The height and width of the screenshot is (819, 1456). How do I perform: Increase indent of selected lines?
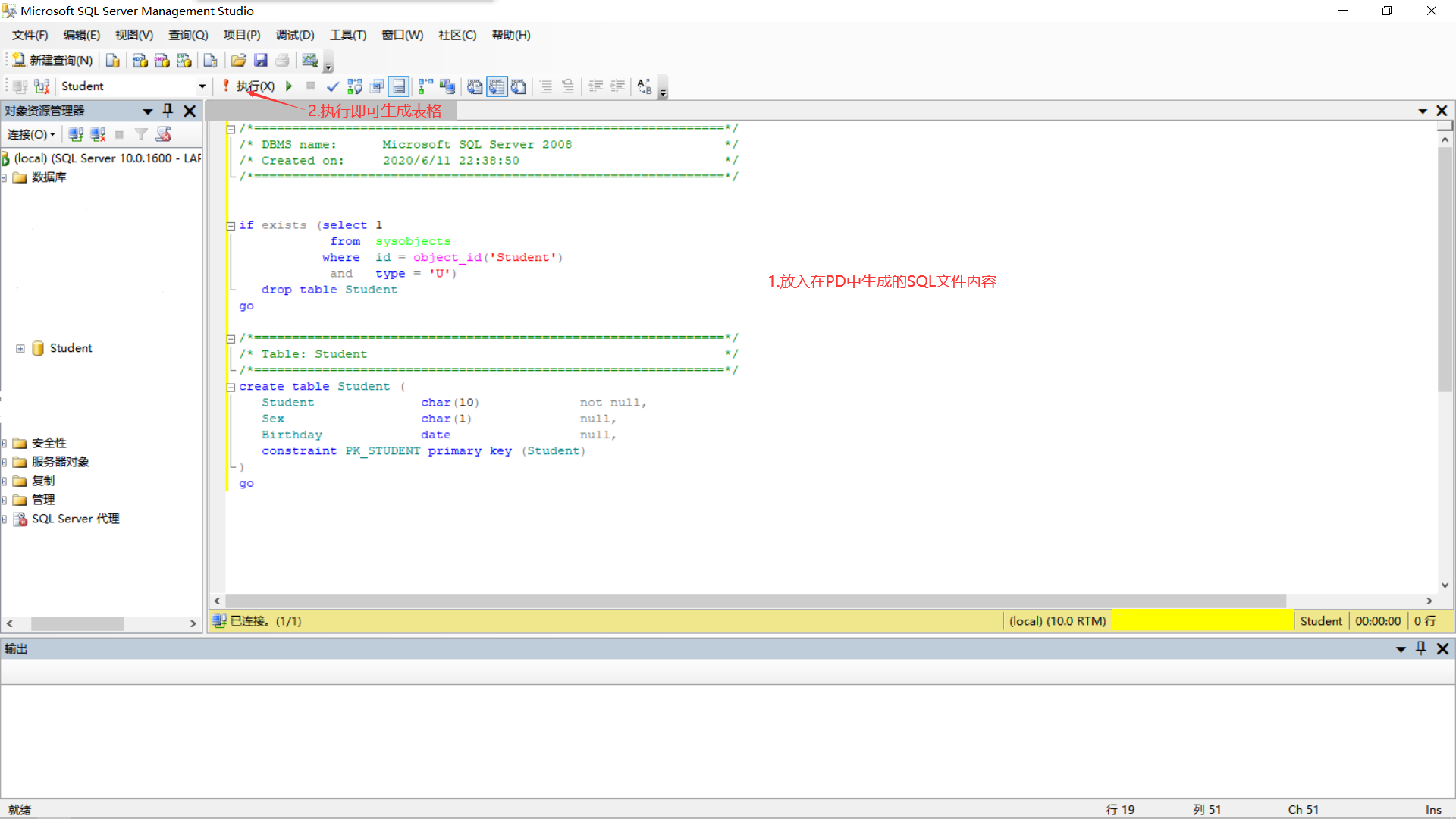pos(617,86)
